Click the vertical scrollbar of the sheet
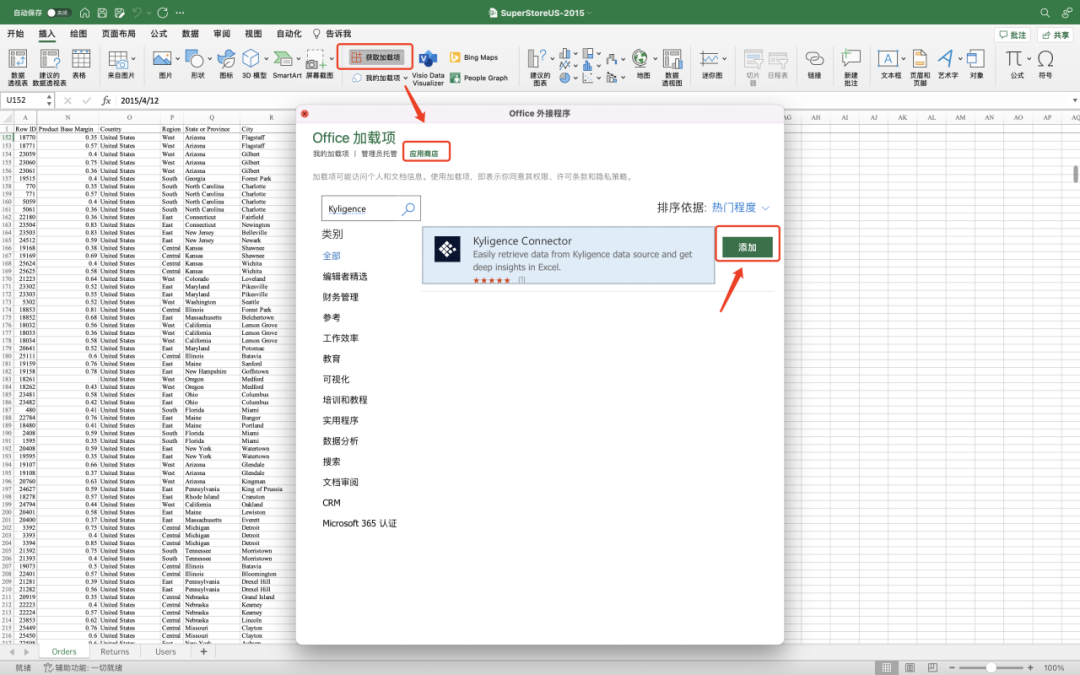The height and width of the screenshot is (675, 1080). (1075, 174)
